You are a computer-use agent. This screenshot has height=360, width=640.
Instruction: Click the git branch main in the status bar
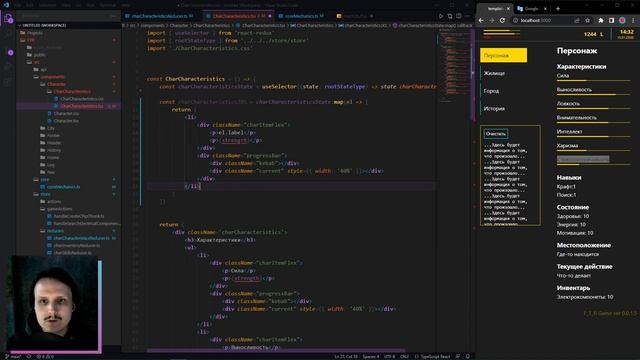point(13,356)
